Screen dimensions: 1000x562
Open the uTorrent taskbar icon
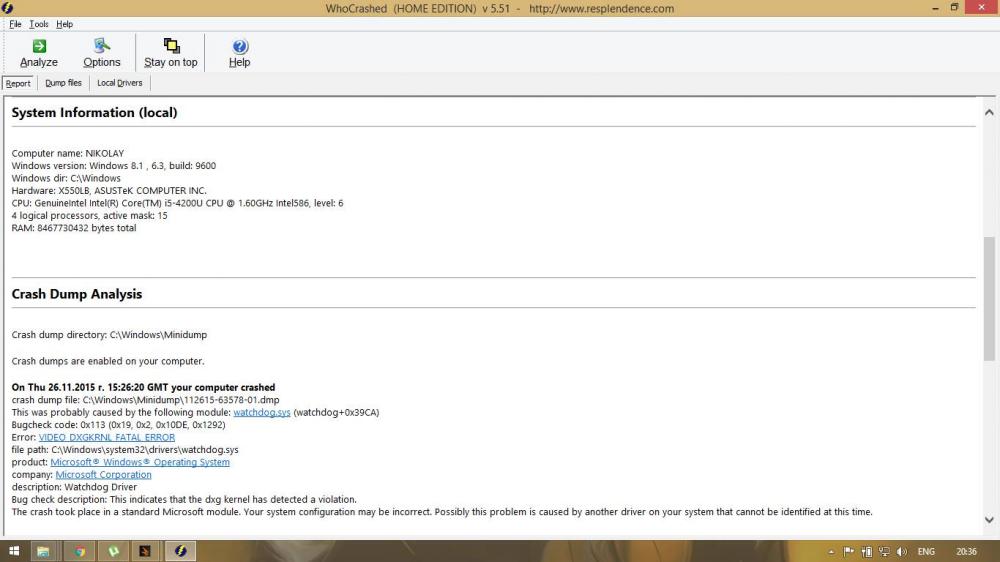click(x=114, y=551)
